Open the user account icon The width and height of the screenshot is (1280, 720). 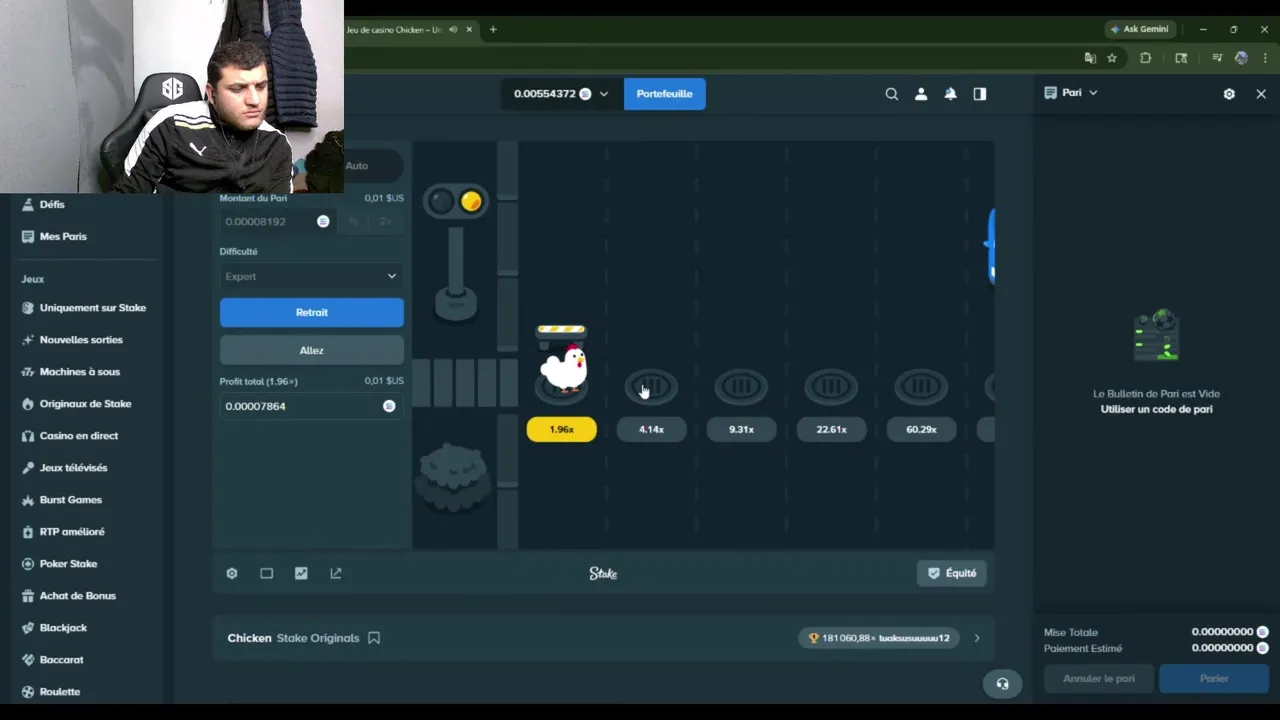click(921, 94)
